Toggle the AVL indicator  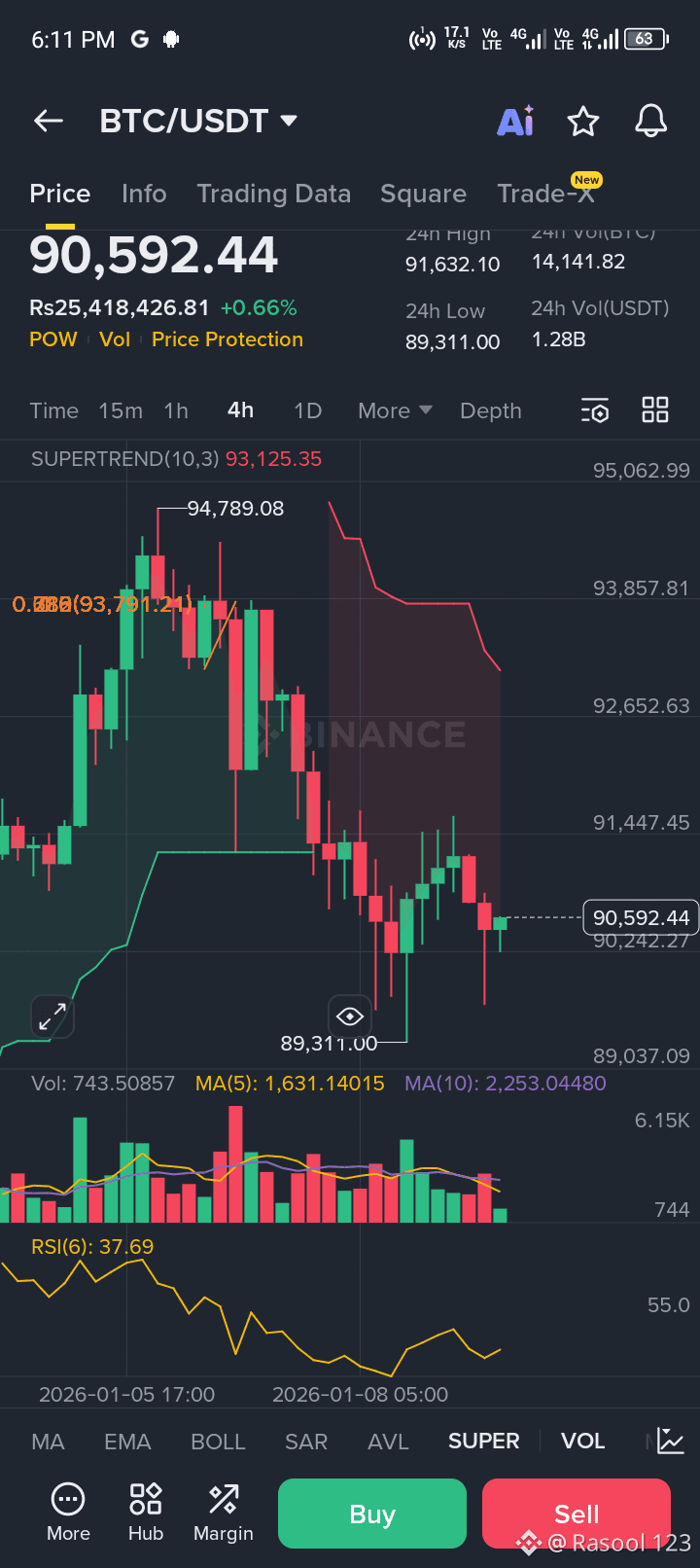click(x=388, y=1442)
